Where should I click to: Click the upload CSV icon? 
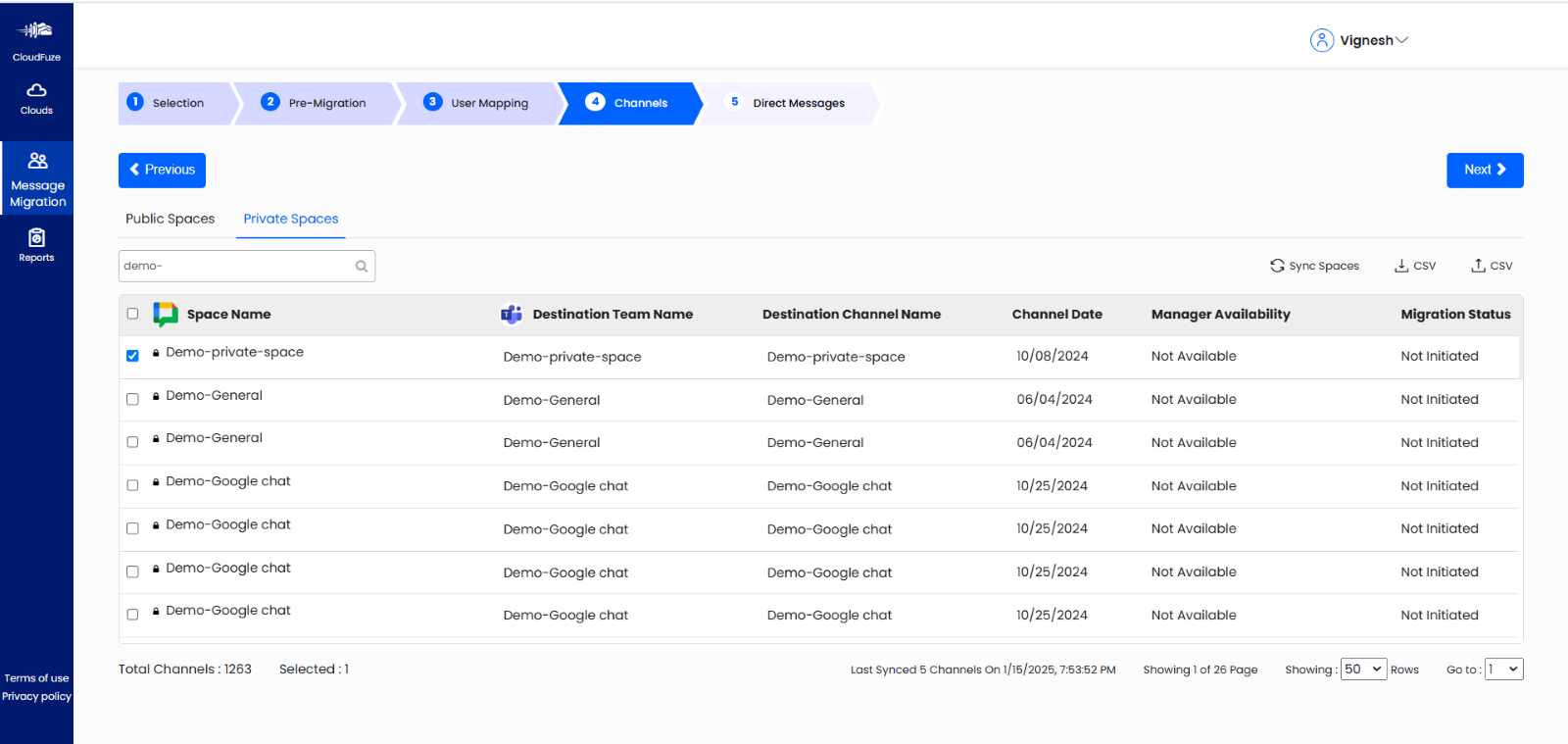[x=1478, y=266]
